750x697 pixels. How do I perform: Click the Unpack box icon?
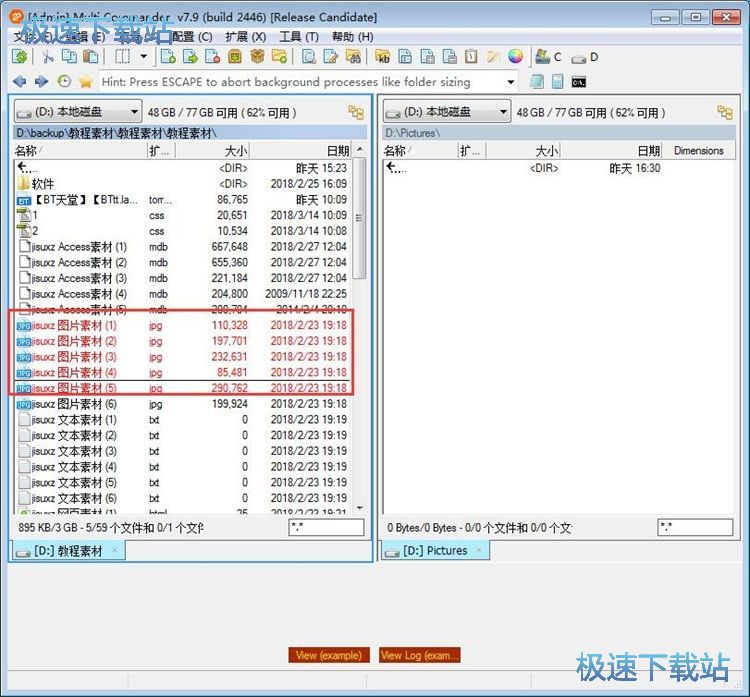point(257,57)
